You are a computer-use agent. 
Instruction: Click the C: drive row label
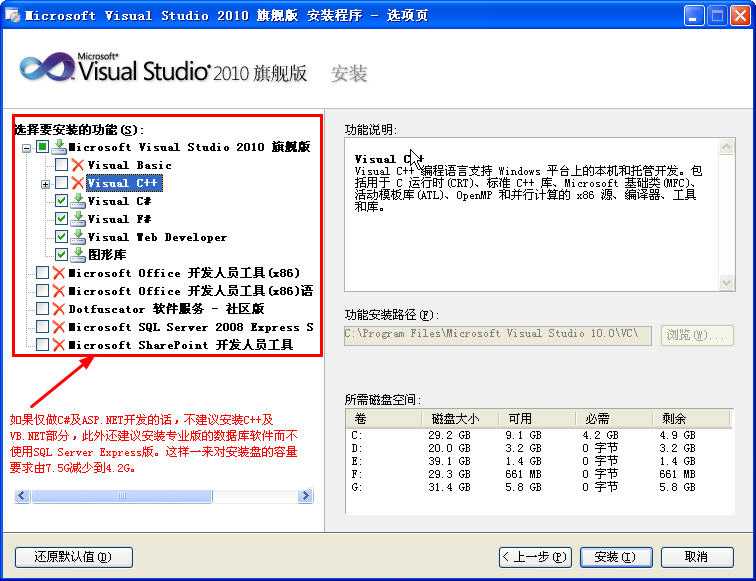(x=357, y=435)
